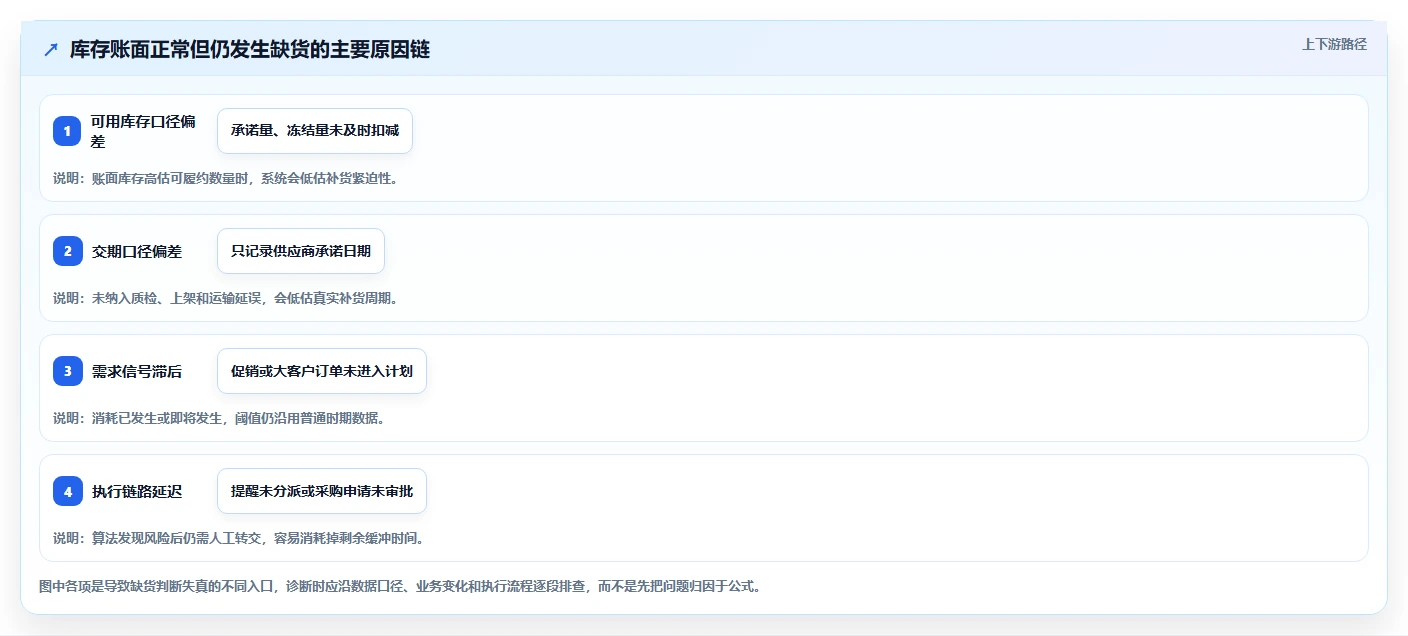
Task: Click the number 4 step badge
Action: pyautogui.click(x=67, y=491)
